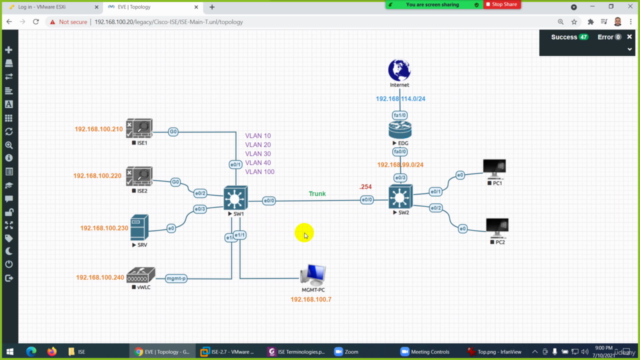640x360 pixels.
Task: Click the lock lab sidebar icon
Action: 9,212
